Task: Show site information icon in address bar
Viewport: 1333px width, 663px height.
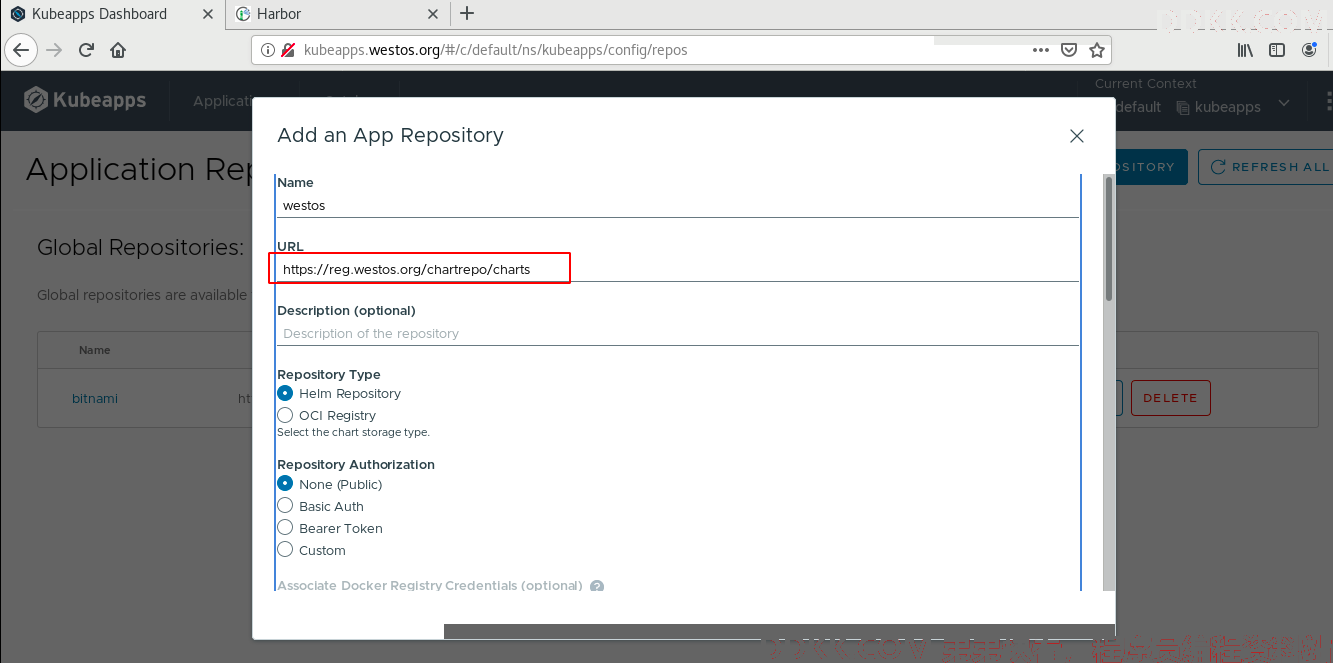Action: tap(268, 50)
